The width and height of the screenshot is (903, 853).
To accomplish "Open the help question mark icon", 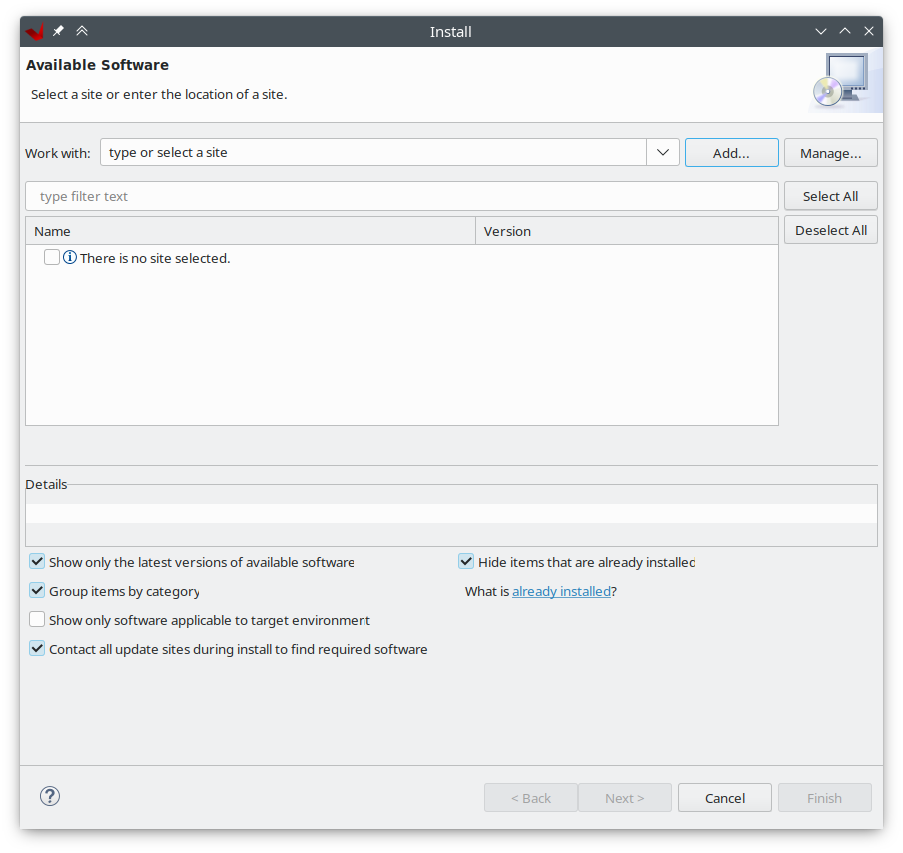I will click(x=50, y=796).
